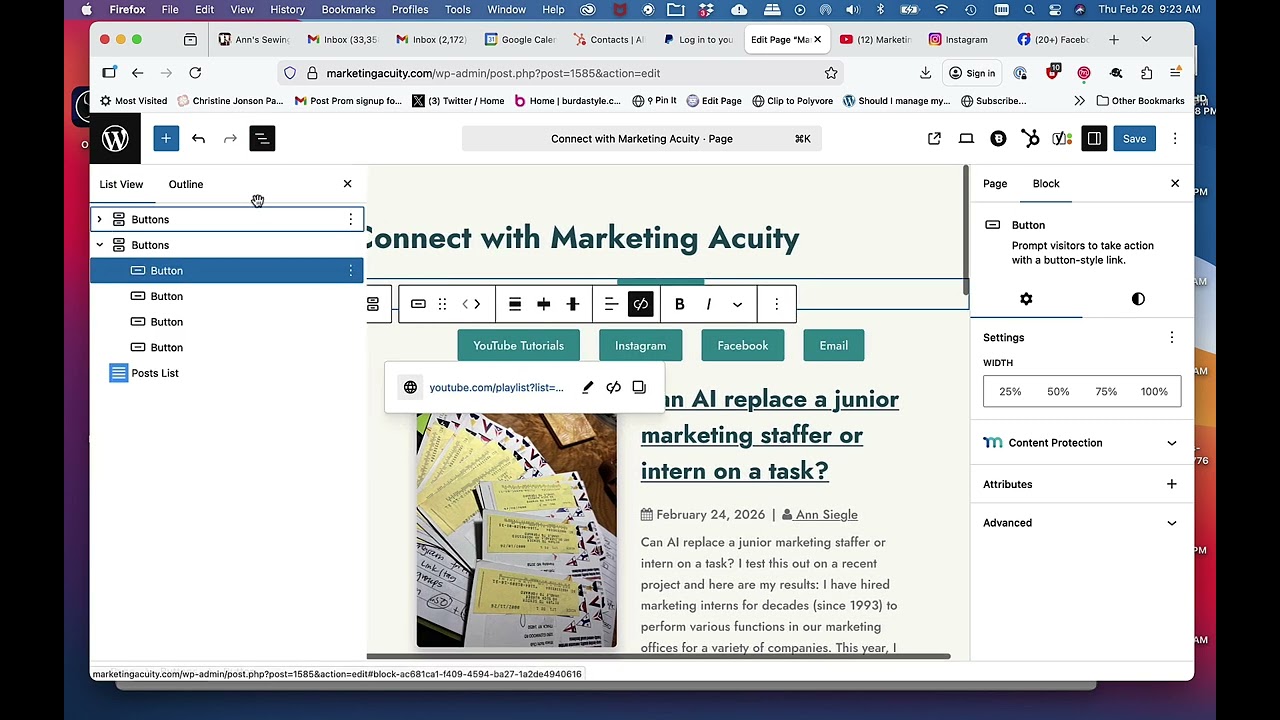The image size is (1280, 720).
Task: Set button width to 75%
Action: pyautogui.click(x=1106, y=392)
